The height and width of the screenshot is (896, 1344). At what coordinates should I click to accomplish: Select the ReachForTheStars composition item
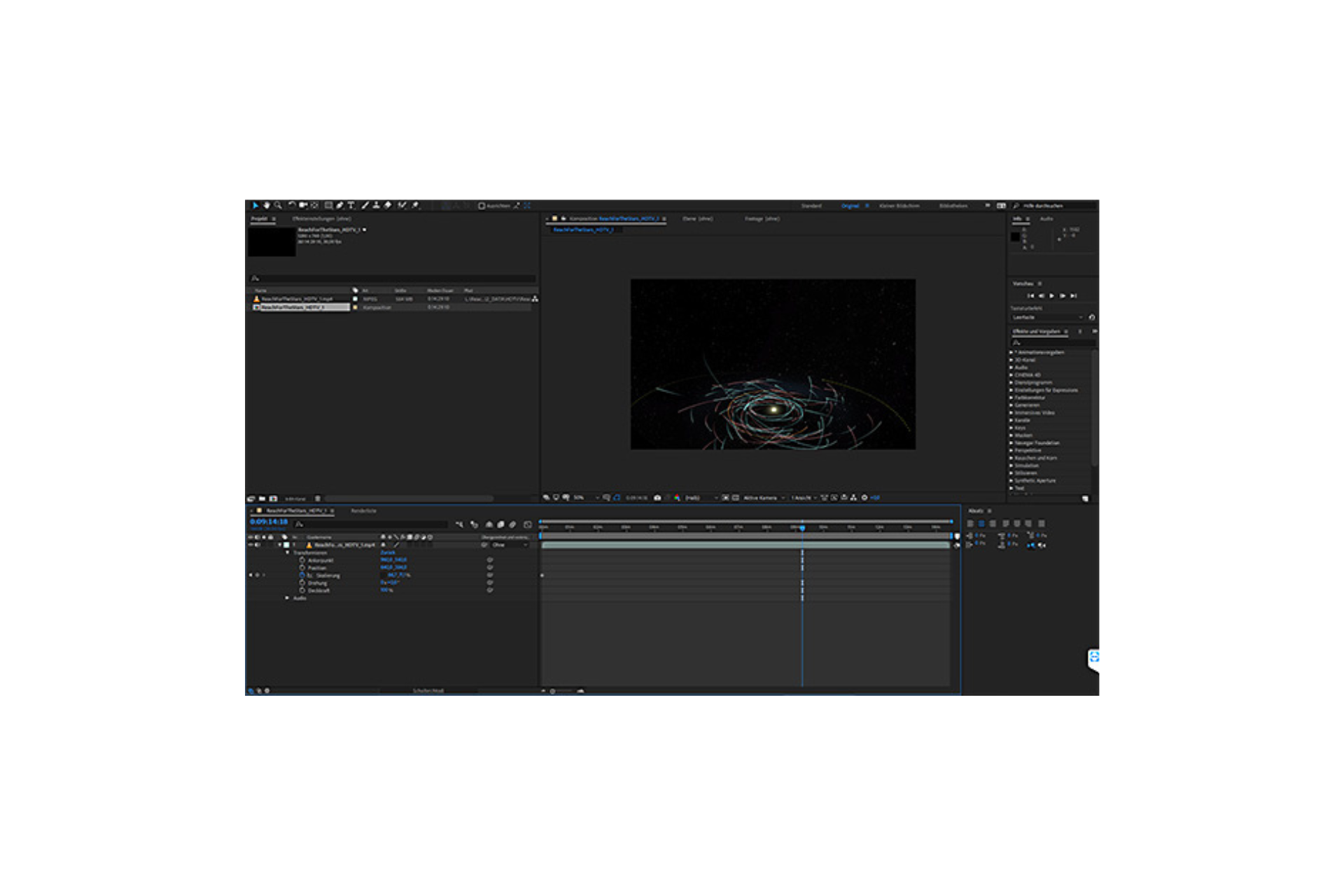coord(300,307)
